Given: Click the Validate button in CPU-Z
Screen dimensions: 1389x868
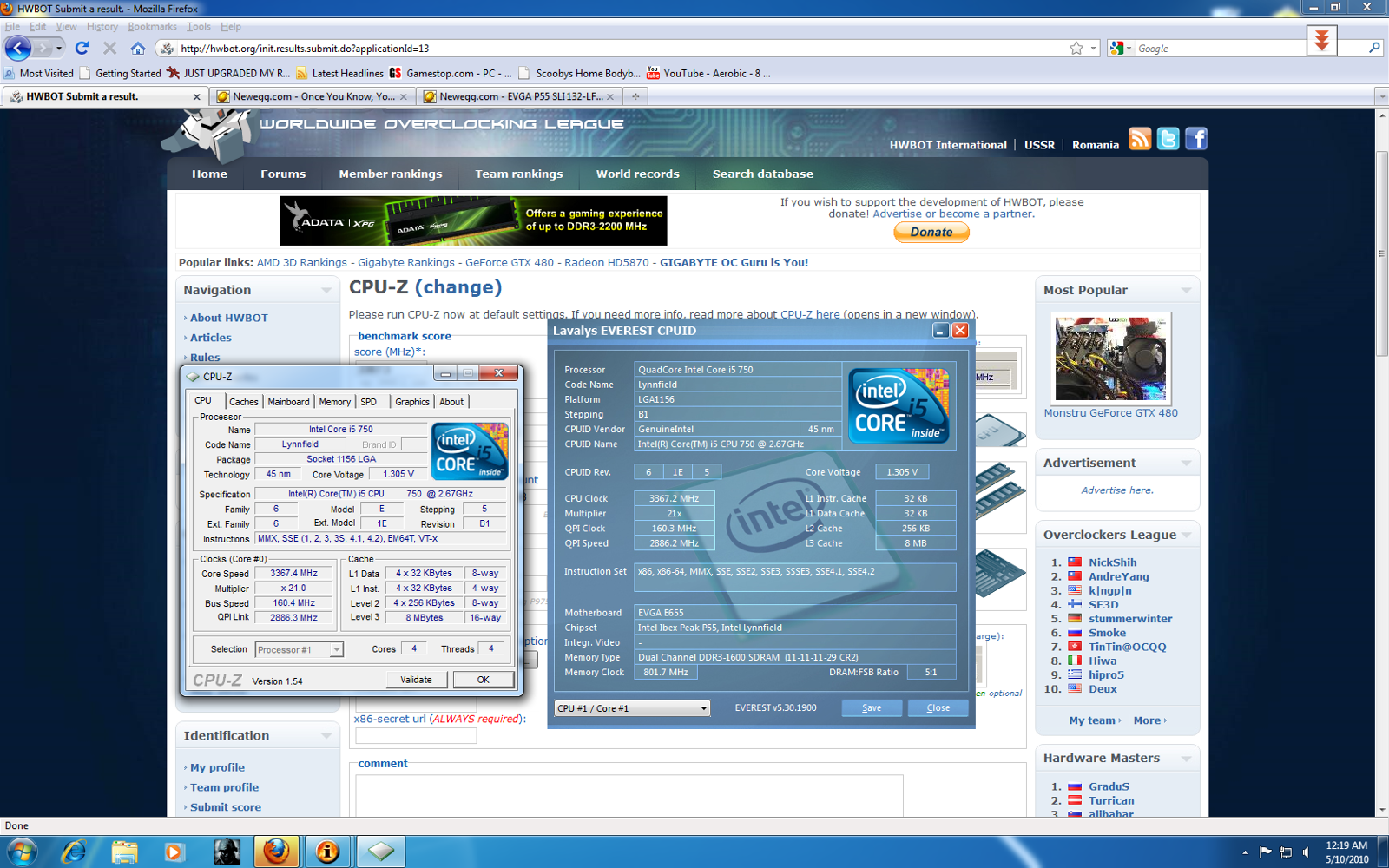Looking at the screenshot, I should click(416, 680).
